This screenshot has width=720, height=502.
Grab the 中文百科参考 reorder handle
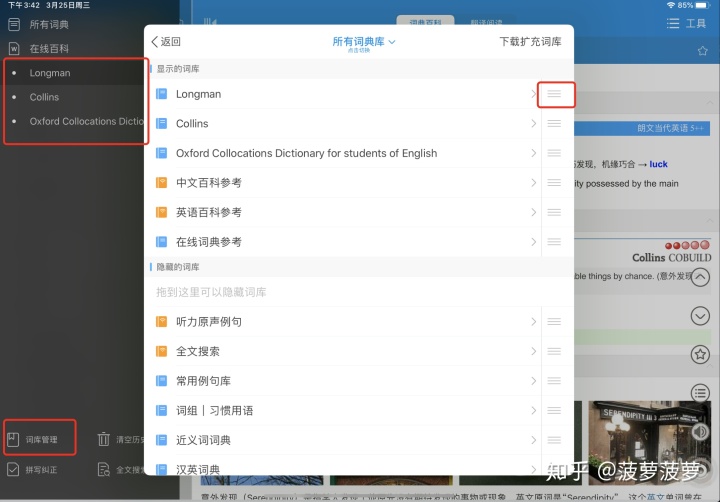[554, 183]
